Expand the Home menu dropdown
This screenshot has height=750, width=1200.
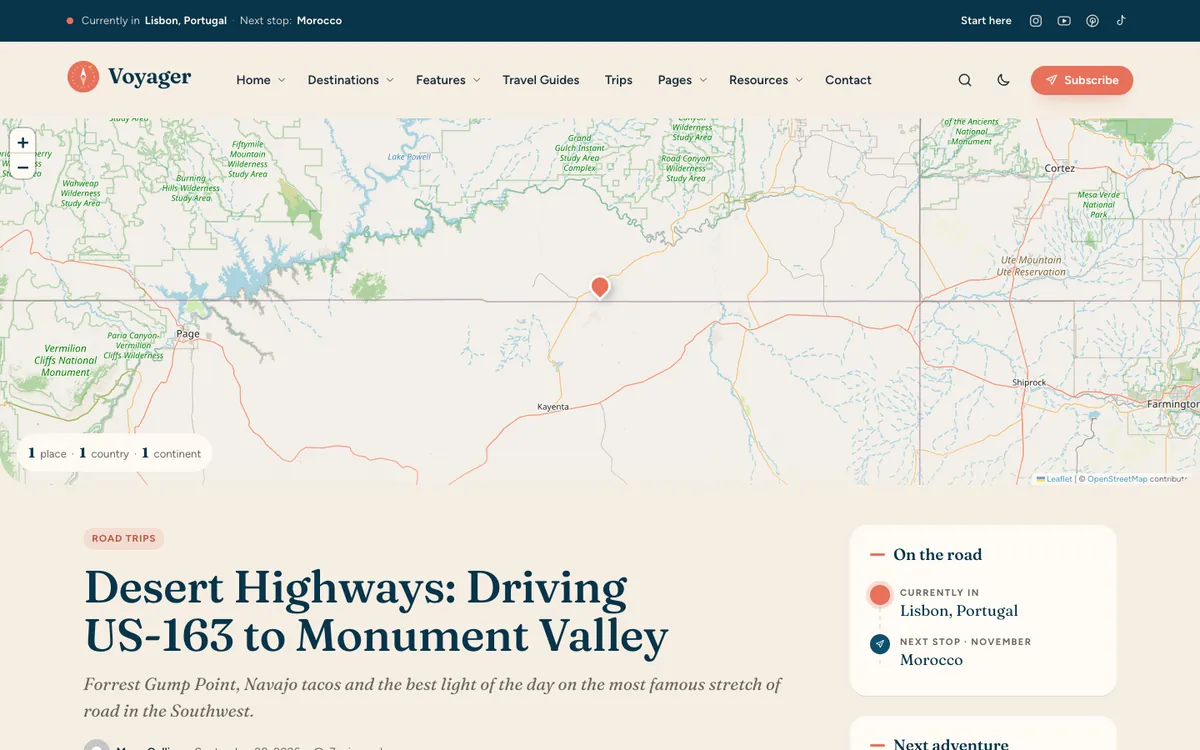(x=260, y=80)
